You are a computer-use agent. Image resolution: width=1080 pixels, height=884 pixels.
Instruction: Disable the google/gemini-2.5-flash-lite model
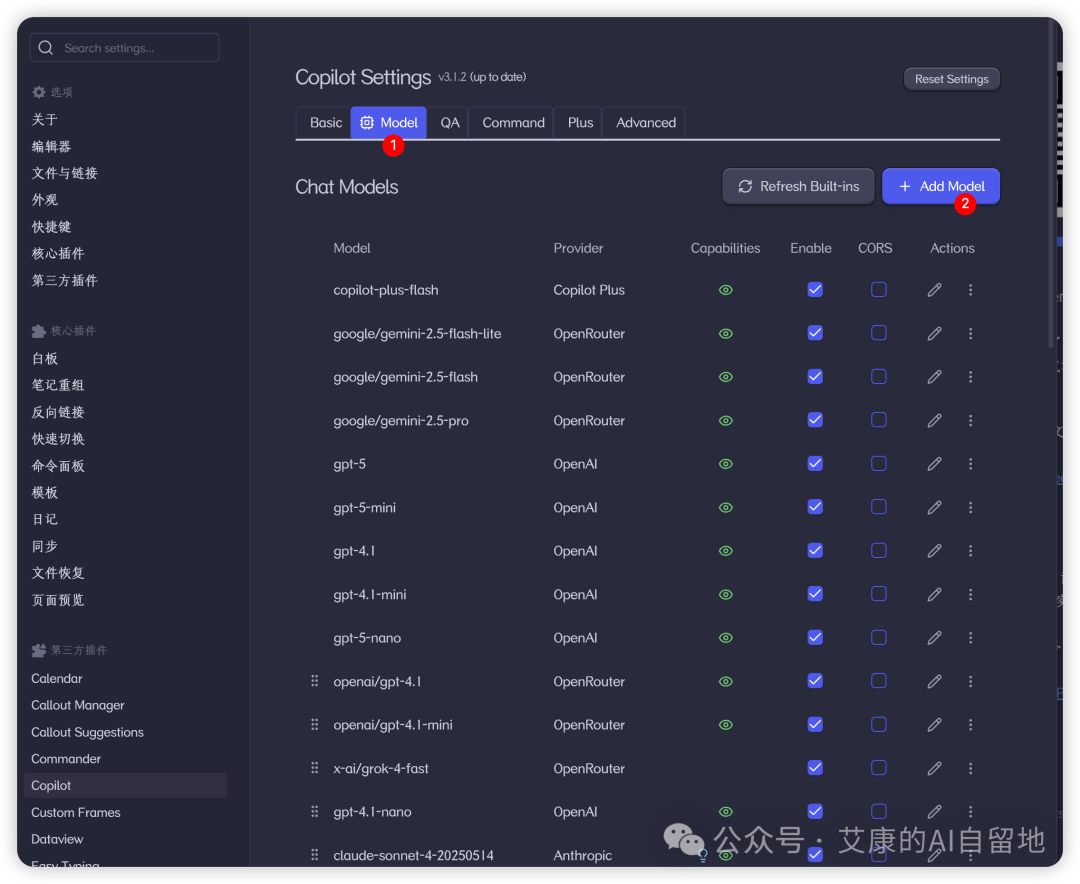pos(815,333)
